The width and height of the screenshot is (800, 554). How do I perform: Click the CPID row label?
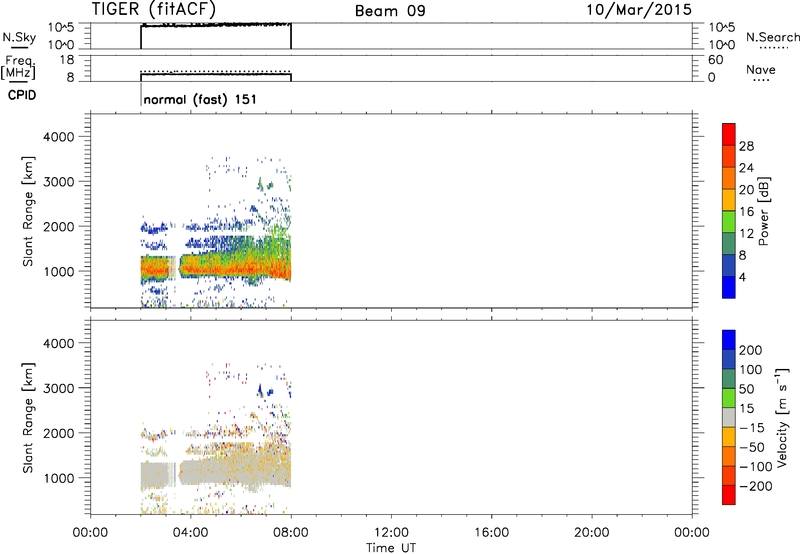[22, 95]
